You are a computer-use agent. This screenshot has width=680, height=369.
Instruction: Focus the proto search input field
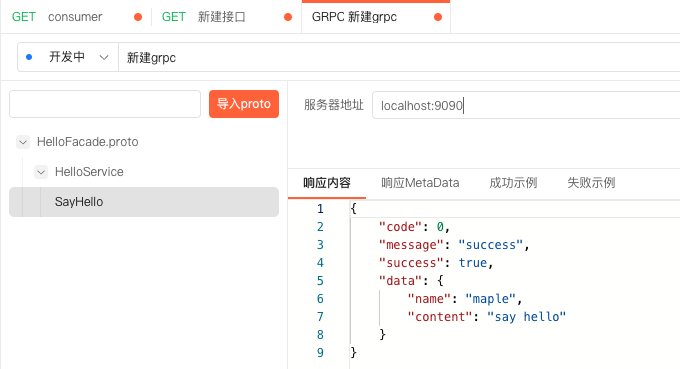point(105,104)
